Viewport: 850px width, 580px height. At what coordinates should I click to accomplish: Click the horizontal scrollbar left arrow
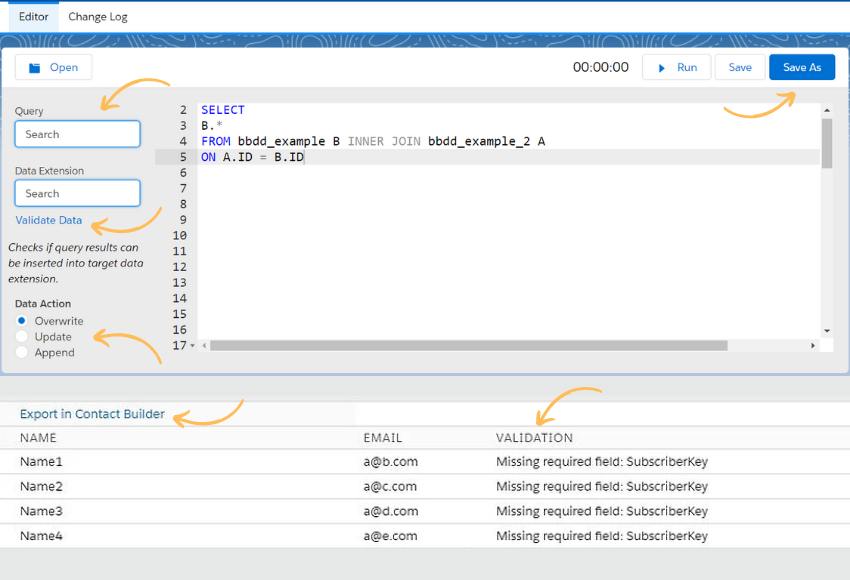point(204,345)
